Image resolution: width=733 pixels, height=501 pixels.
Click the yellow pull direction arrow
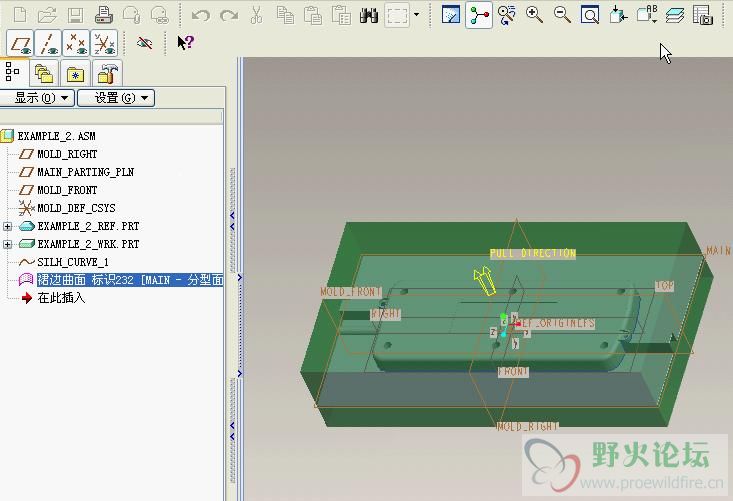point(484,281)
